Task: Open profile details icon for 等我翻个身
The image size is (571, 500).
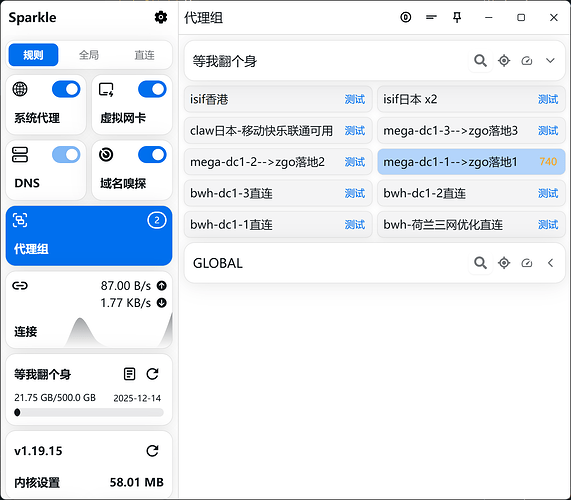Action: tap(129, 374)
